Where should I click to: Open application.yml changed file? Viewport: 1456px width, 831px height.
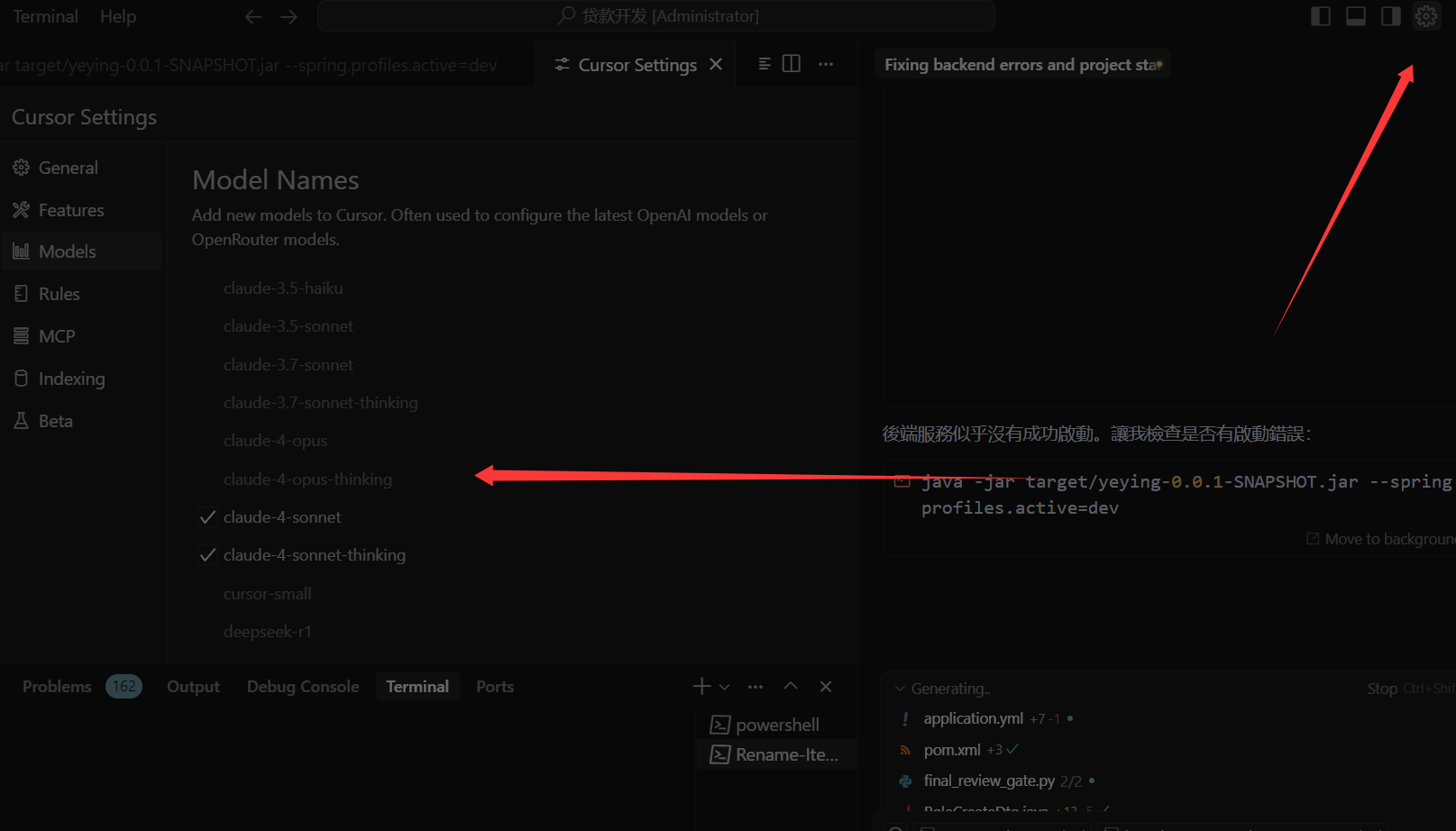(974, 719)
